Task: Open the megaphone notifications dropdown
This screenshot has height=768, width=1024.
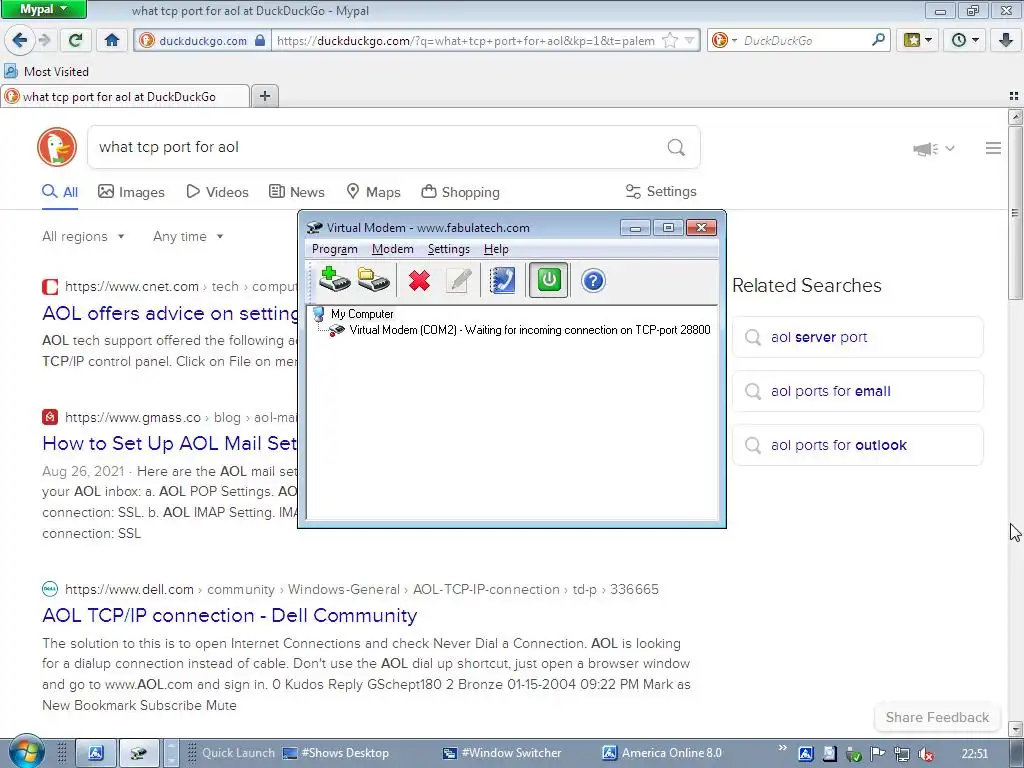Action: pyautogui.click(x=933, y=149)
